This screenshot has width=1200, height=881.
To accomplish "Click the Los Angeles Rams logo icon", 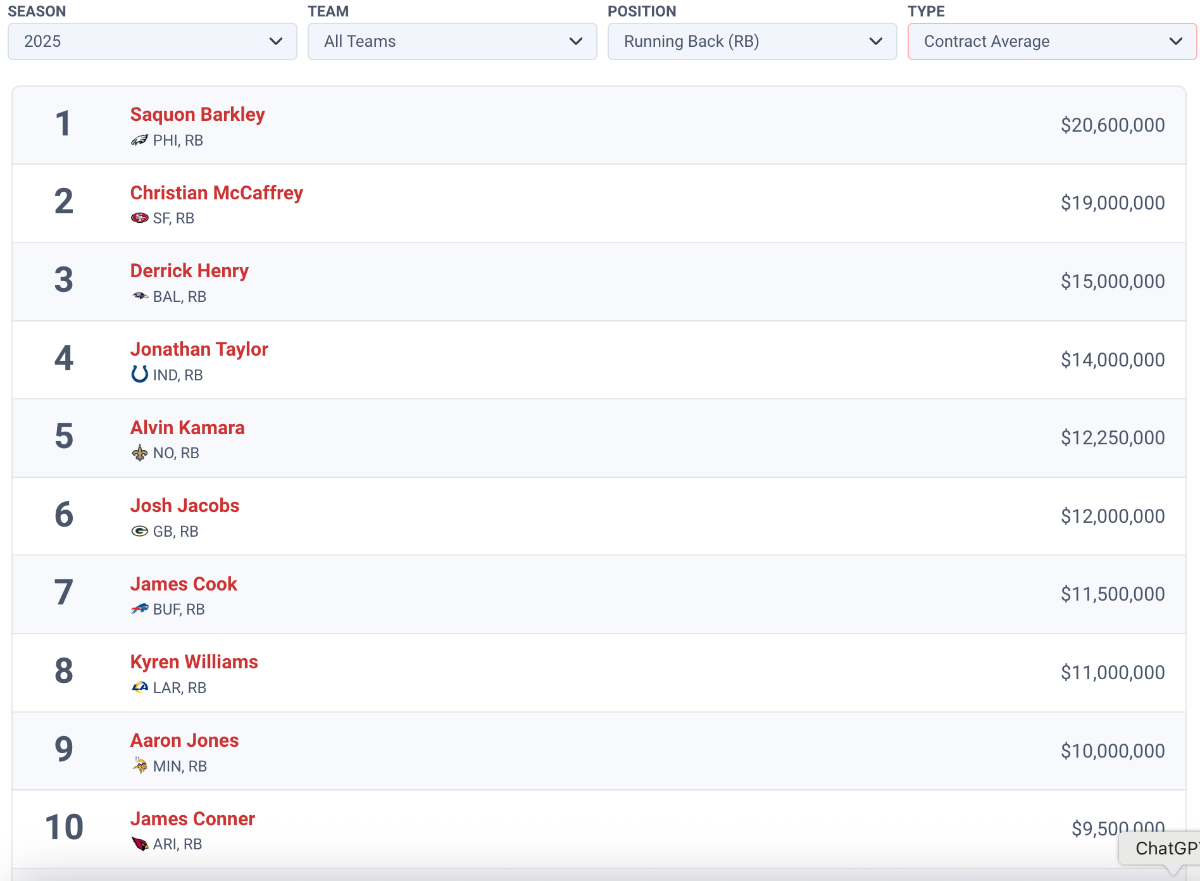I will (x=139, y=688).
